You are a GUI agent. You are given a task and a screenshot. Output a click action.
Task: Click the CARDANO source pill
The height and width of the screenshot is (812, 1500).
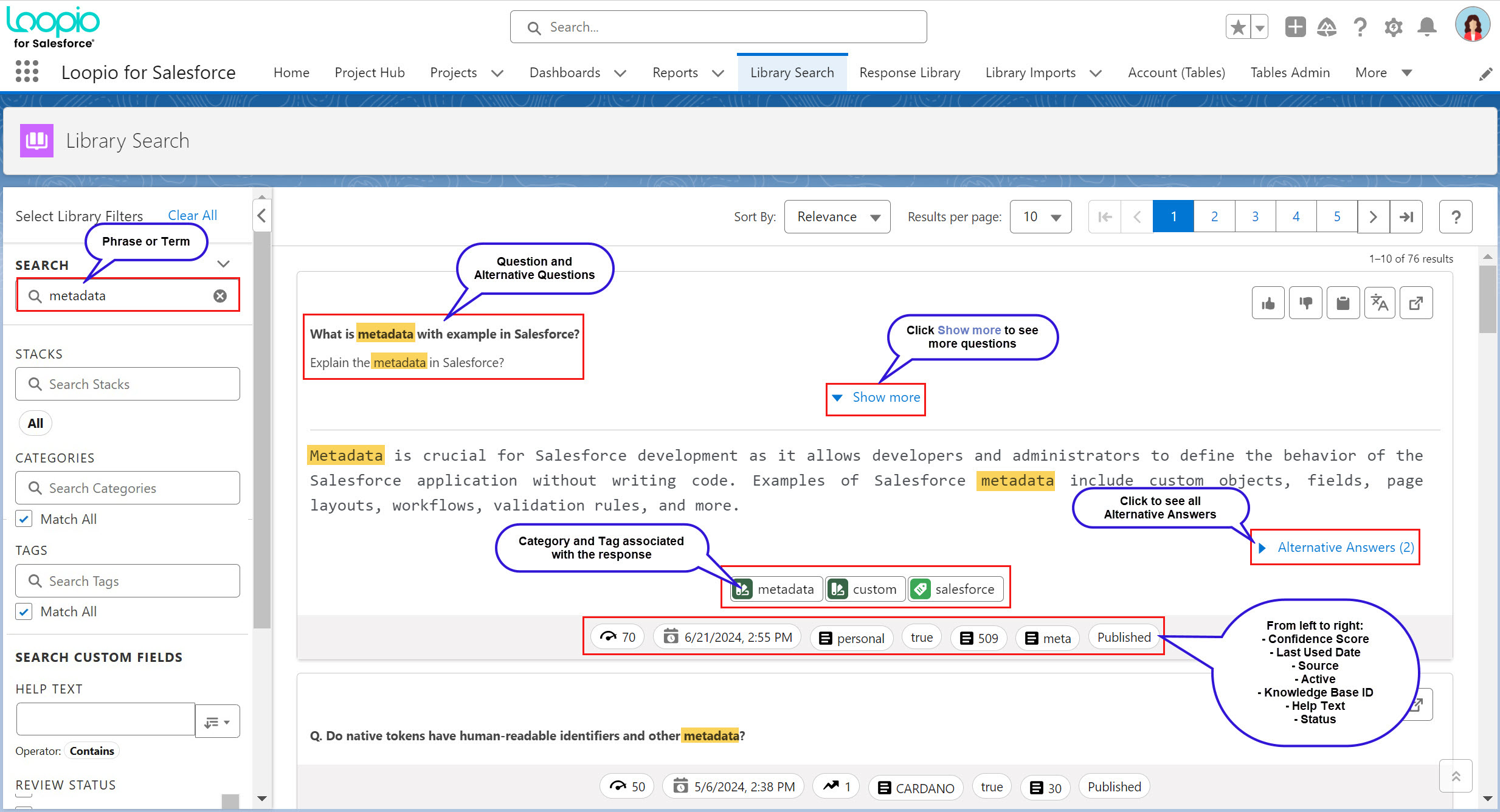[916, 788]
